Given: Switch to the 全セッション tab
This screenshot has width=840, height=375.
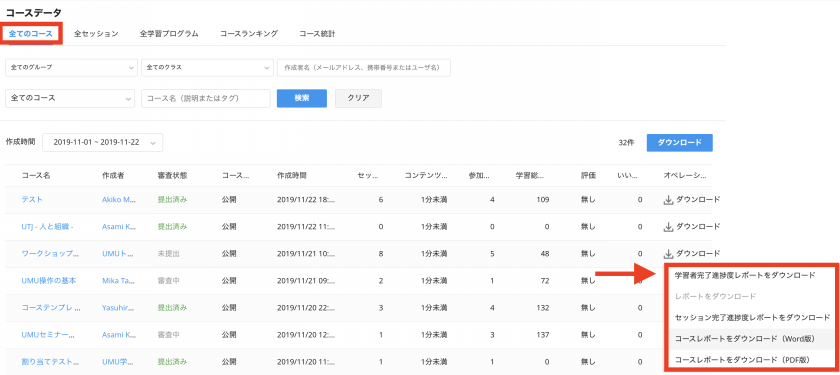Looking at the screenshot, I should 96,34.
